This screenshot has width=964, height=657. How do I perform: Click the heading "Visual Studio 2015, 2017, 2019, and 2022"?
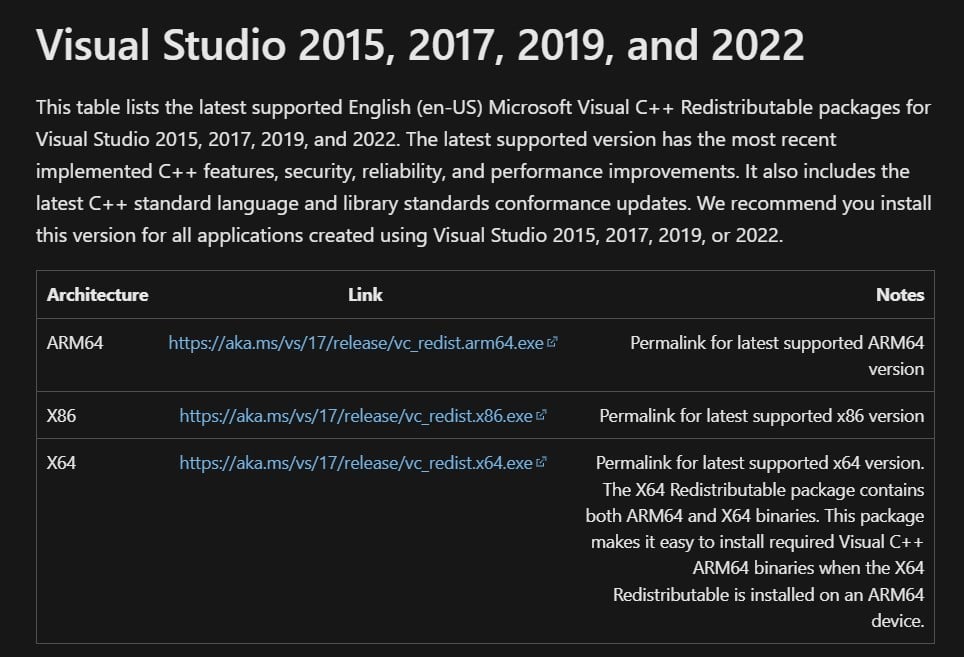coord(421,45)
